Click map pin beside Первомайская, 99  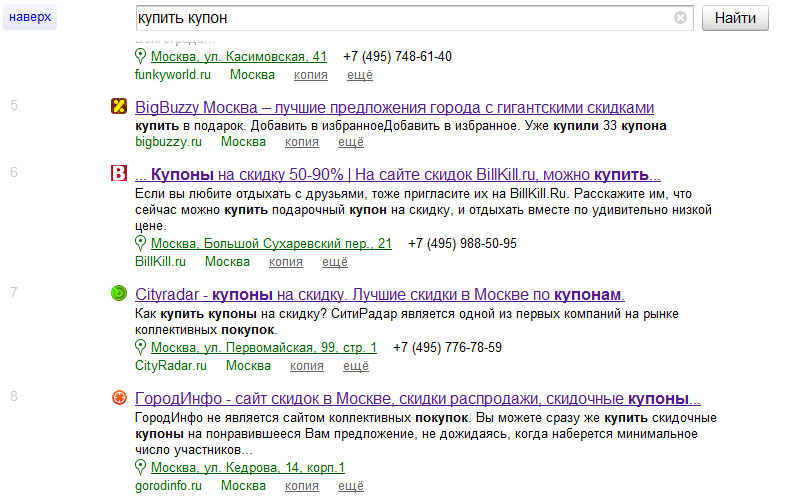point(140,347)
